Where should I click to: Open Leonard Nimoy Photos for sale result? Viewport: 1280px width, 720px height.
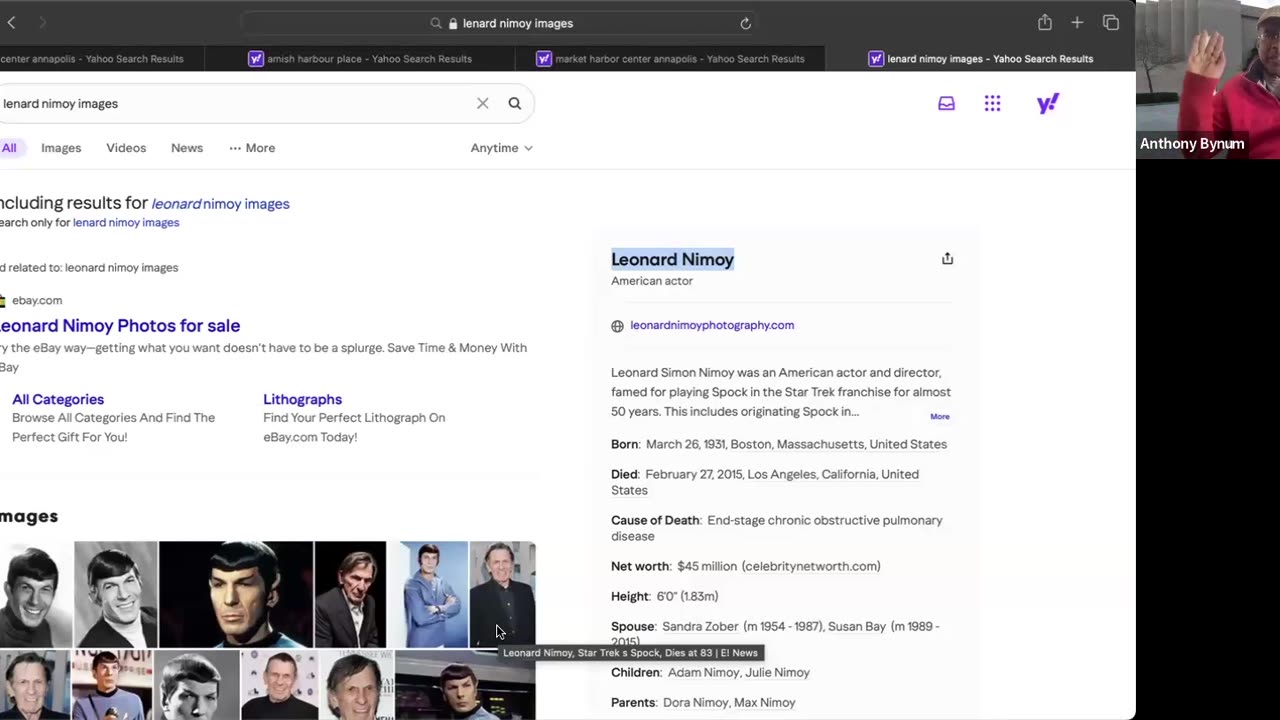120,325
